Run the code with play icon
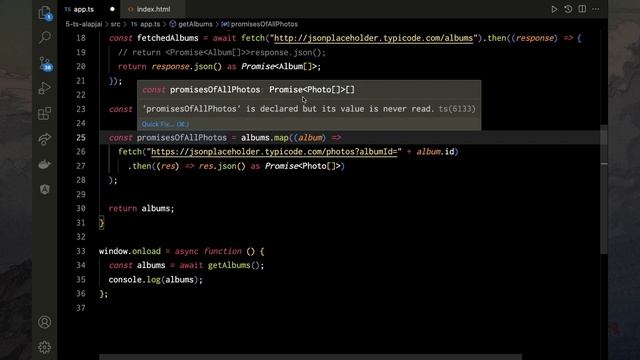This screenshot has height=360, width=640. tap(554, 9)
